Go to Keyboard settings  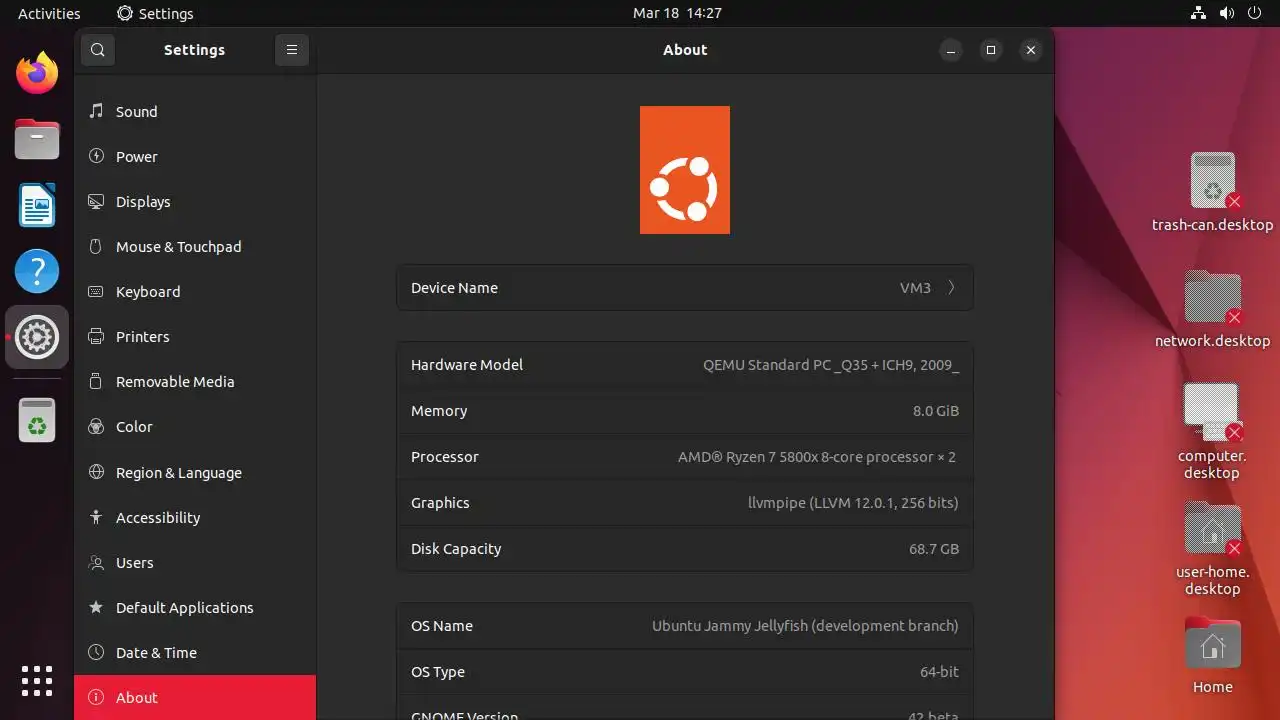tap(195, 291)
